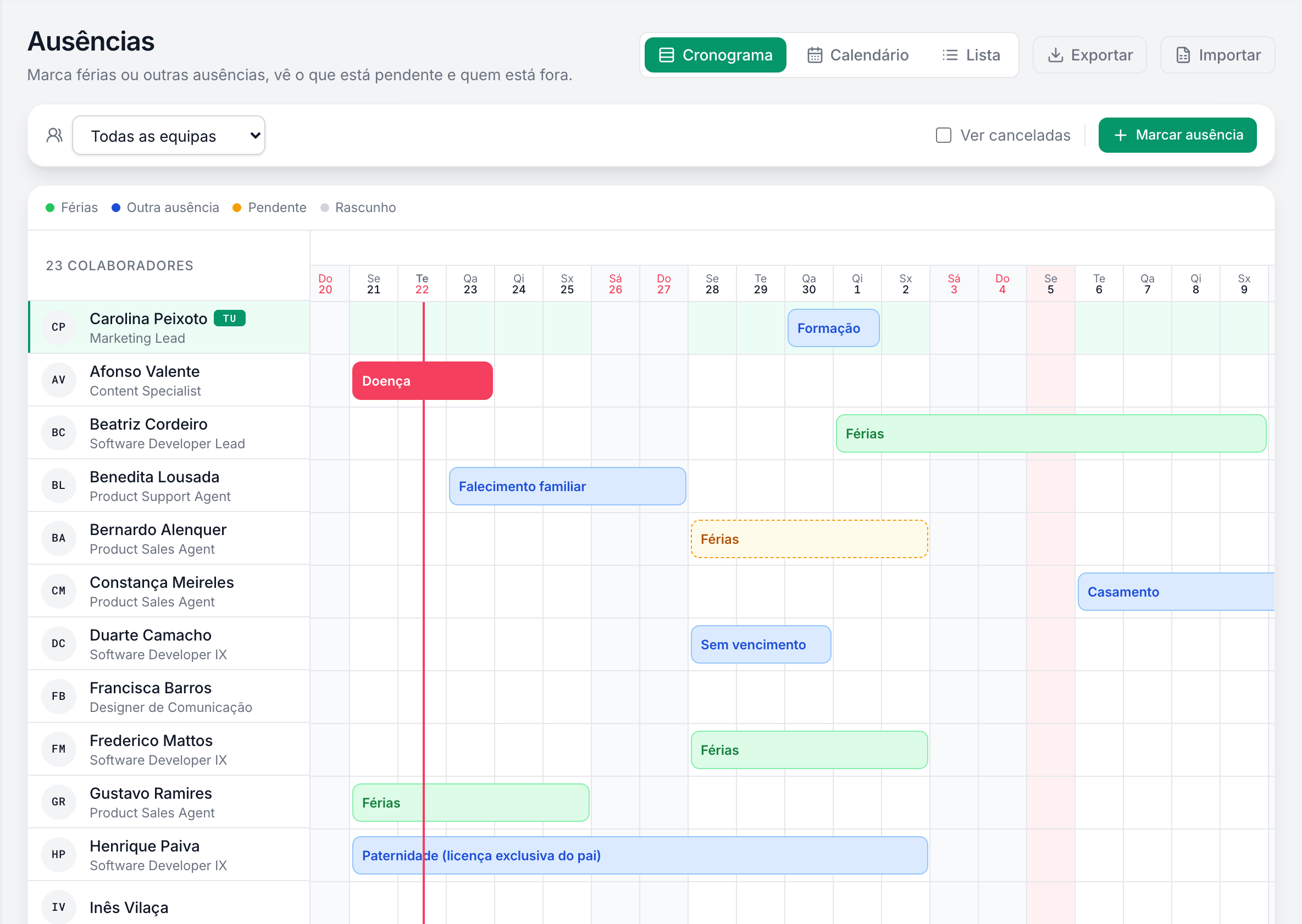Switch to the Lista view
The width and height of the screenshot is (1302, 924).
point(971,55)
